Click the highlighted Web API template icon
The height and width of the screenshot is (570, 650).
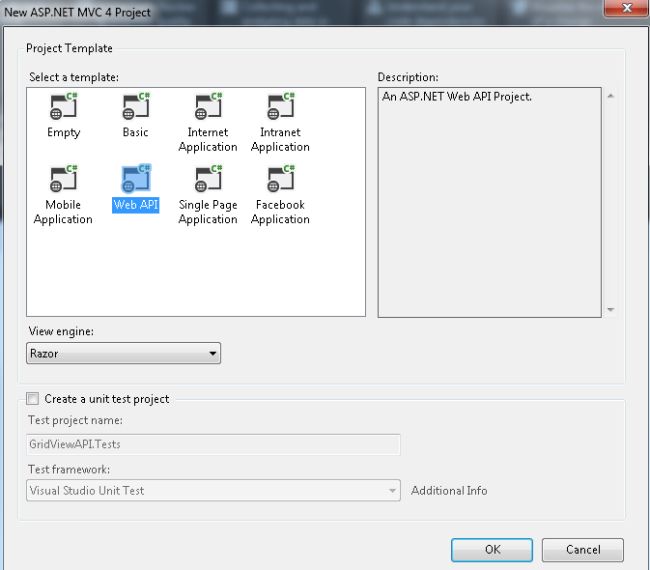pyautogui.click(x=136, y=179)
